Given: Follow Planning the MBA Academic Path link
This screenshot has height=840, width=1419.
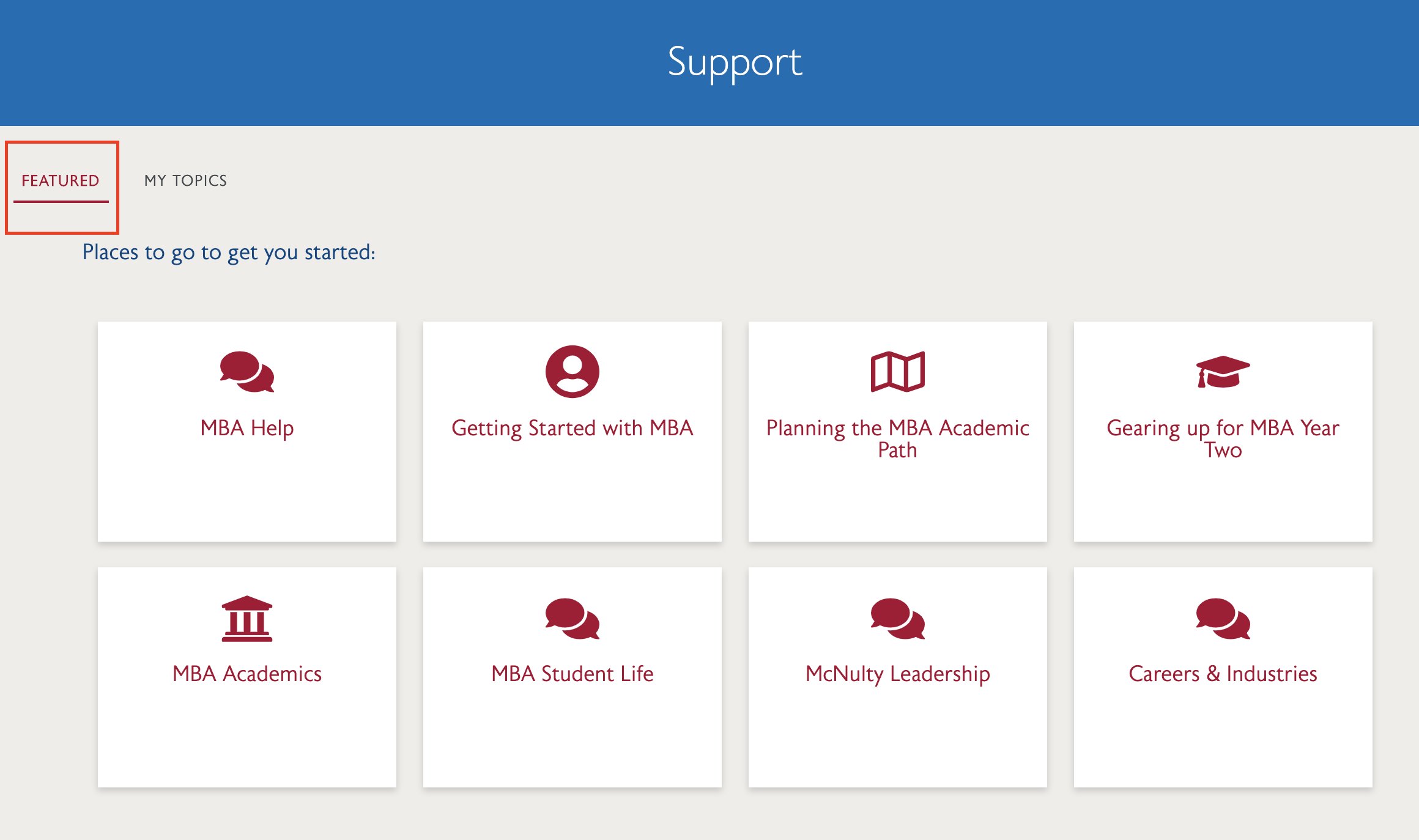Looking at the screenshot, I should 897,438.
